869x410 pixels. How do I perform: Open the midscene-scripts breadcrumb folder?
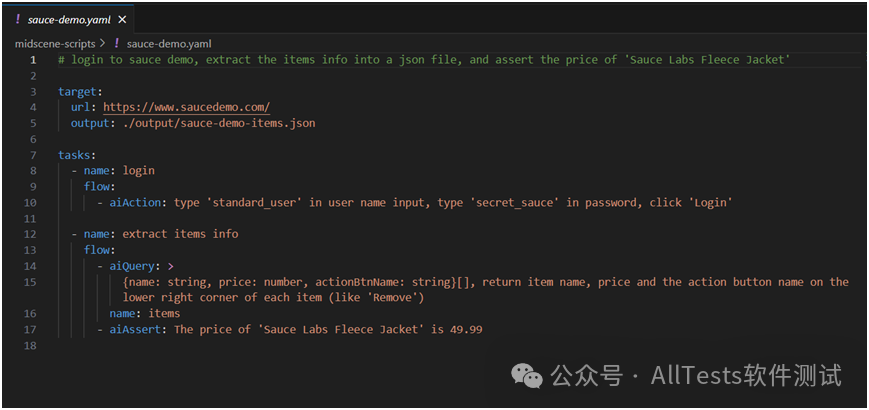(55, 44)
